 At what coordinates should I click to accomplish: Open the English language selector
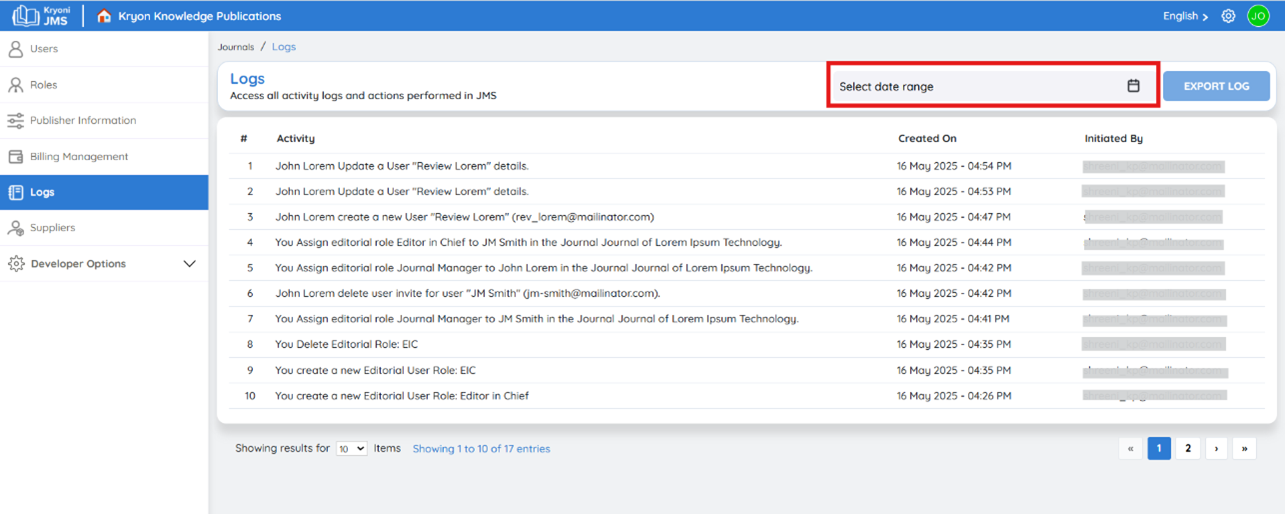tap(1185, 16)
